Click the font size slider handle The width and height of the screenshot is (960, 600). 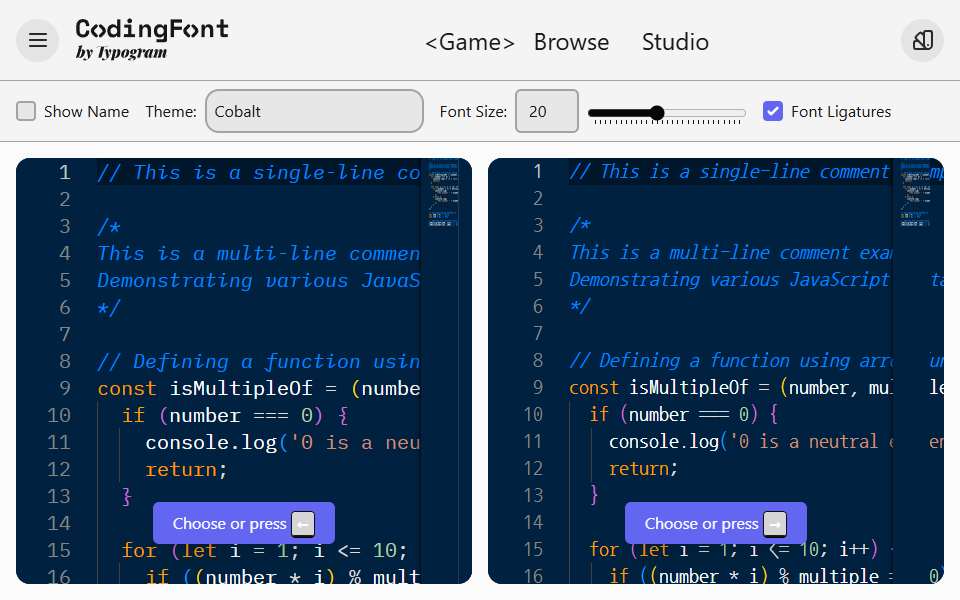(657, 113)
